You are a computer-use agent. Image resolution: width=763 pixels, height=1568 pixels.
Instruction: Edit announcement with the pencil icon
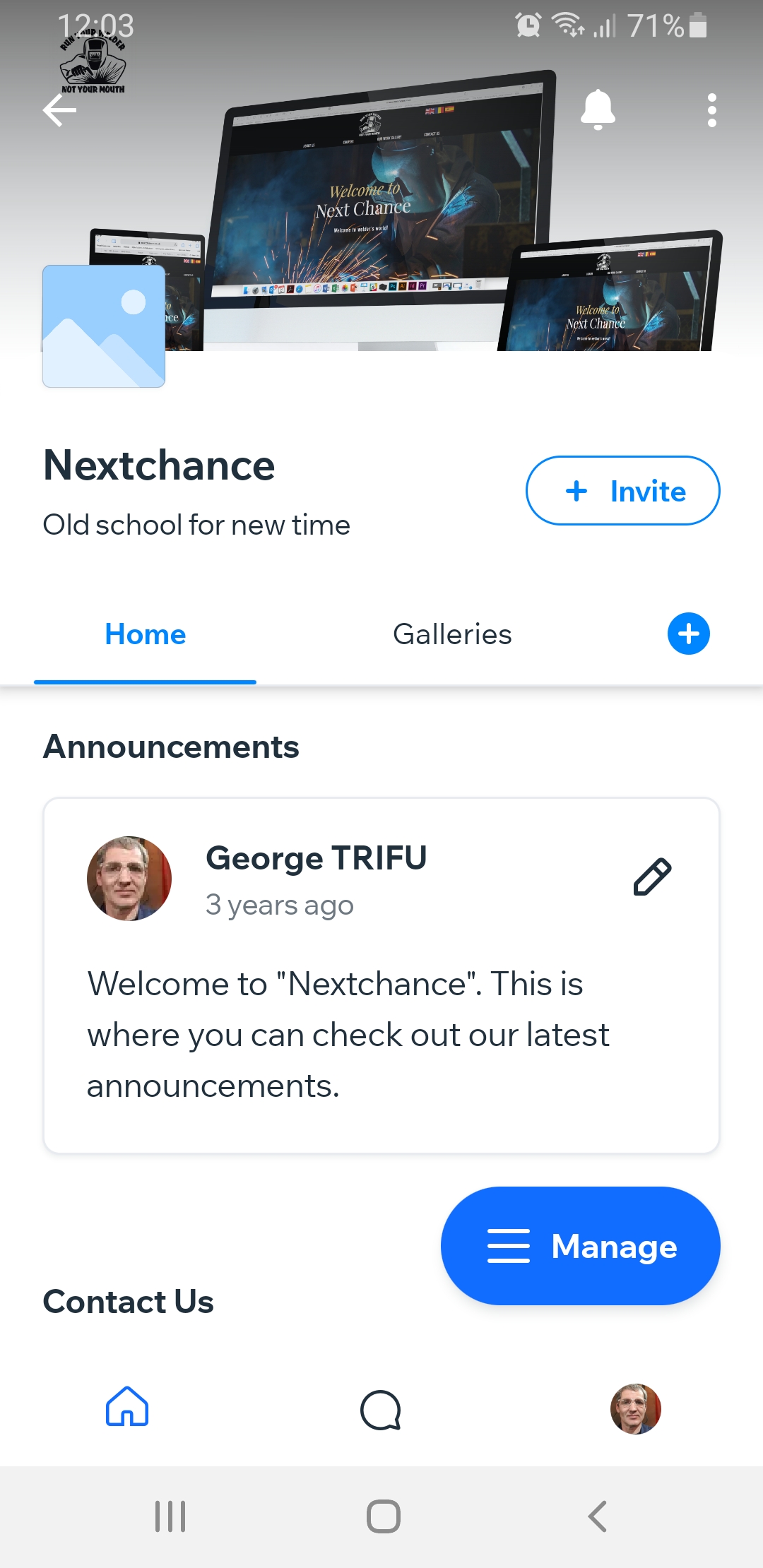click(652, 877)
